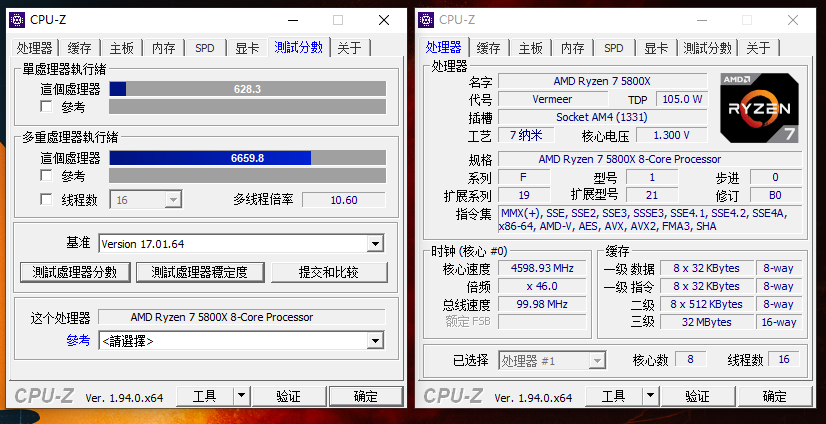This screenshot has height=424, width=826.
Task: Click the 规格 field in right window
Action: (650, 159)
